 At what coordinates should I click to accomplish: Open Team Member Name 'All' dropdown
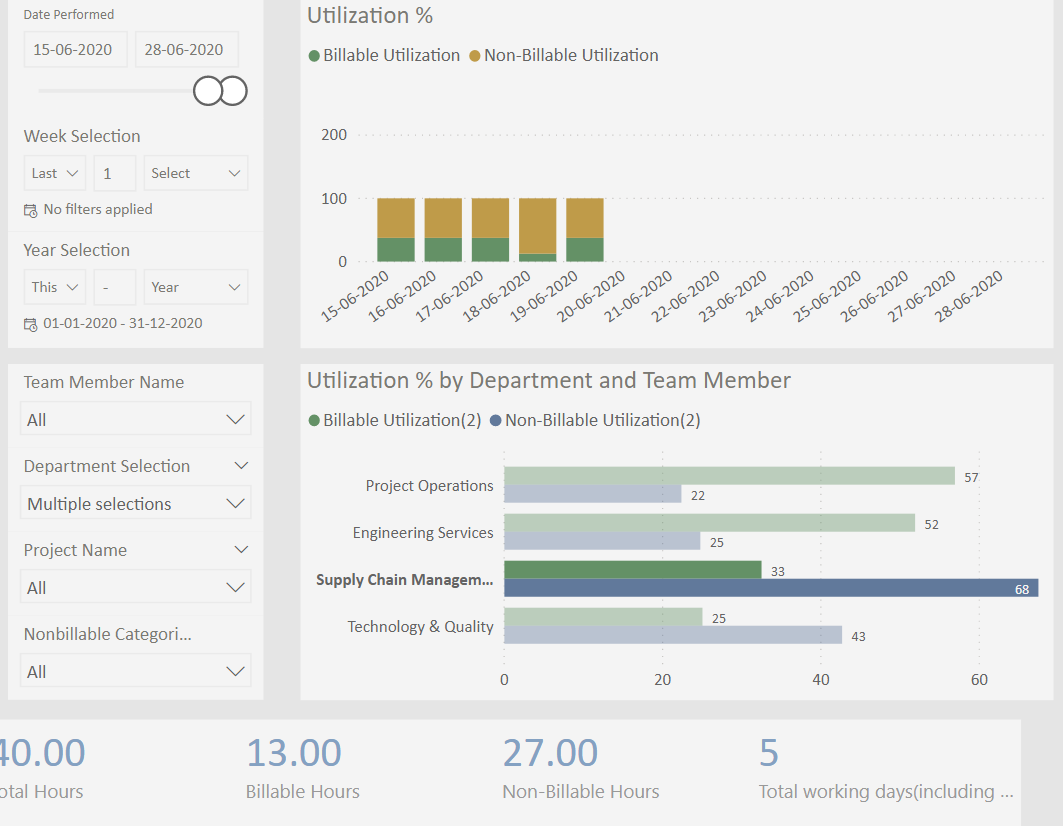point(136,419)
